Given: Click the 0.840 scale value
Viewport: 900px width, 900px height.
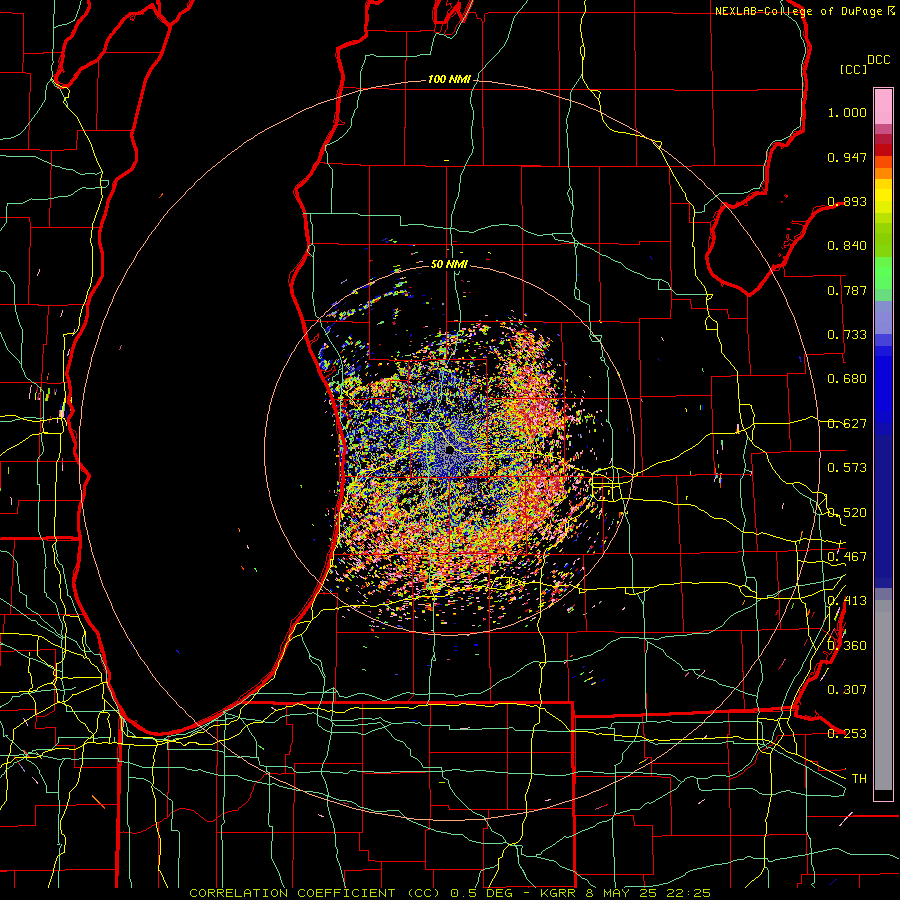Looking at the screenshot, I should pyautogui.click(x=847, y=246).
